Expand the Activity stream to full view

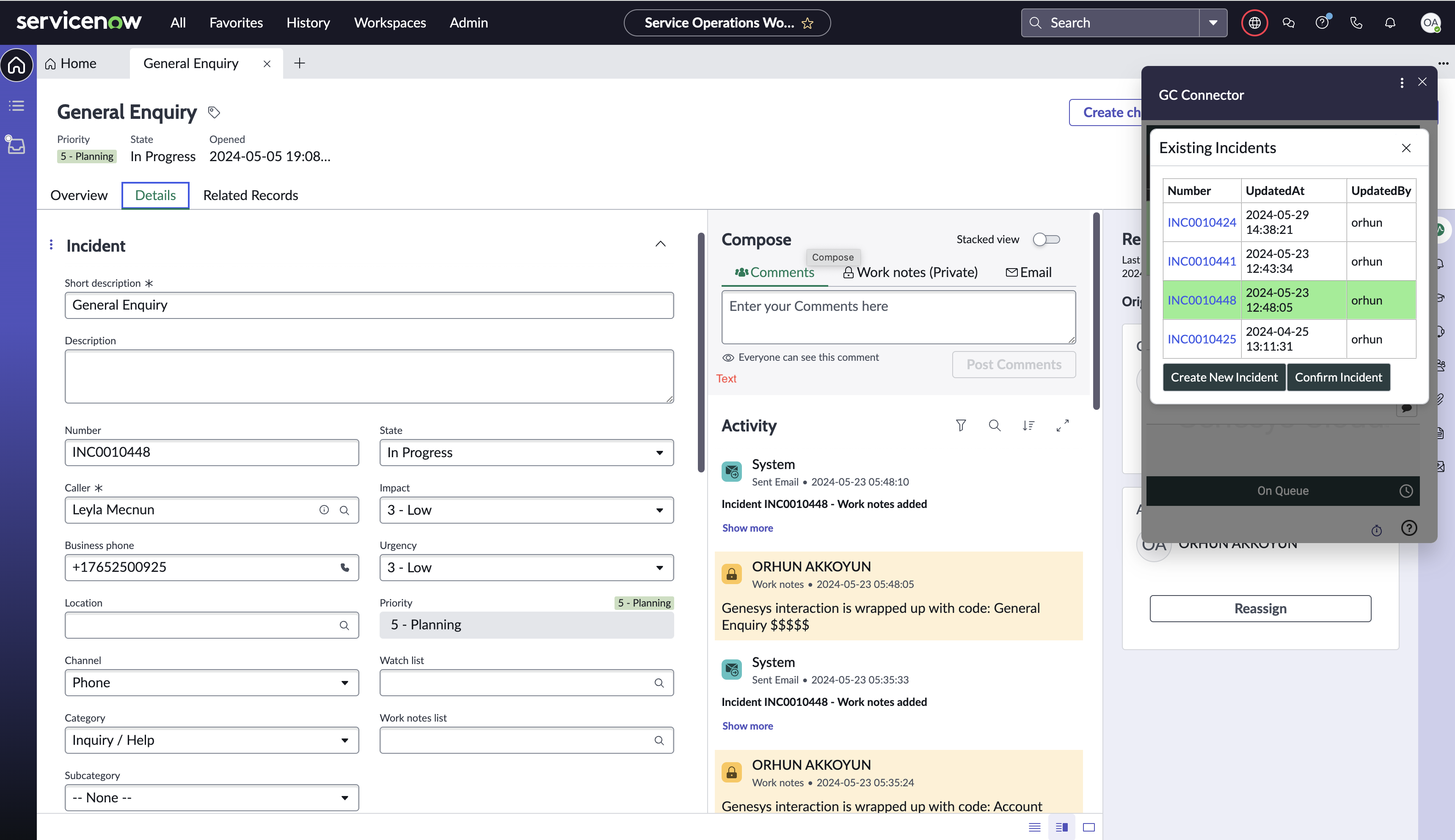[1063, 425]
